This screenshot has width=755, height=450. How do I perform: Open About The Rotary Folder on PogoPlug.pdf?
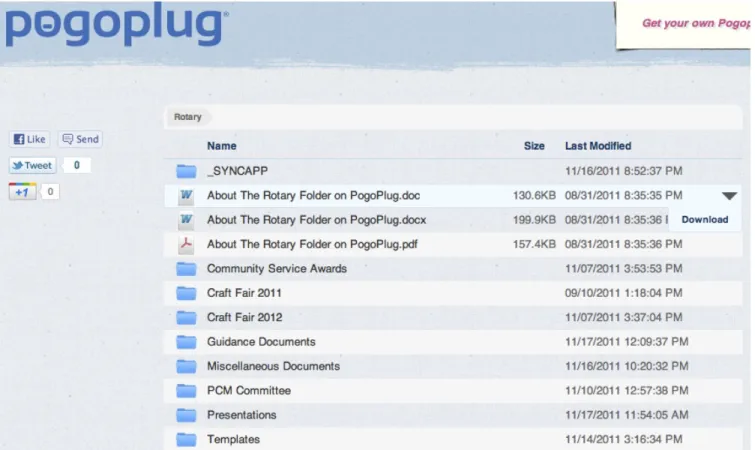pyautogui.click(x=312, y=244)
